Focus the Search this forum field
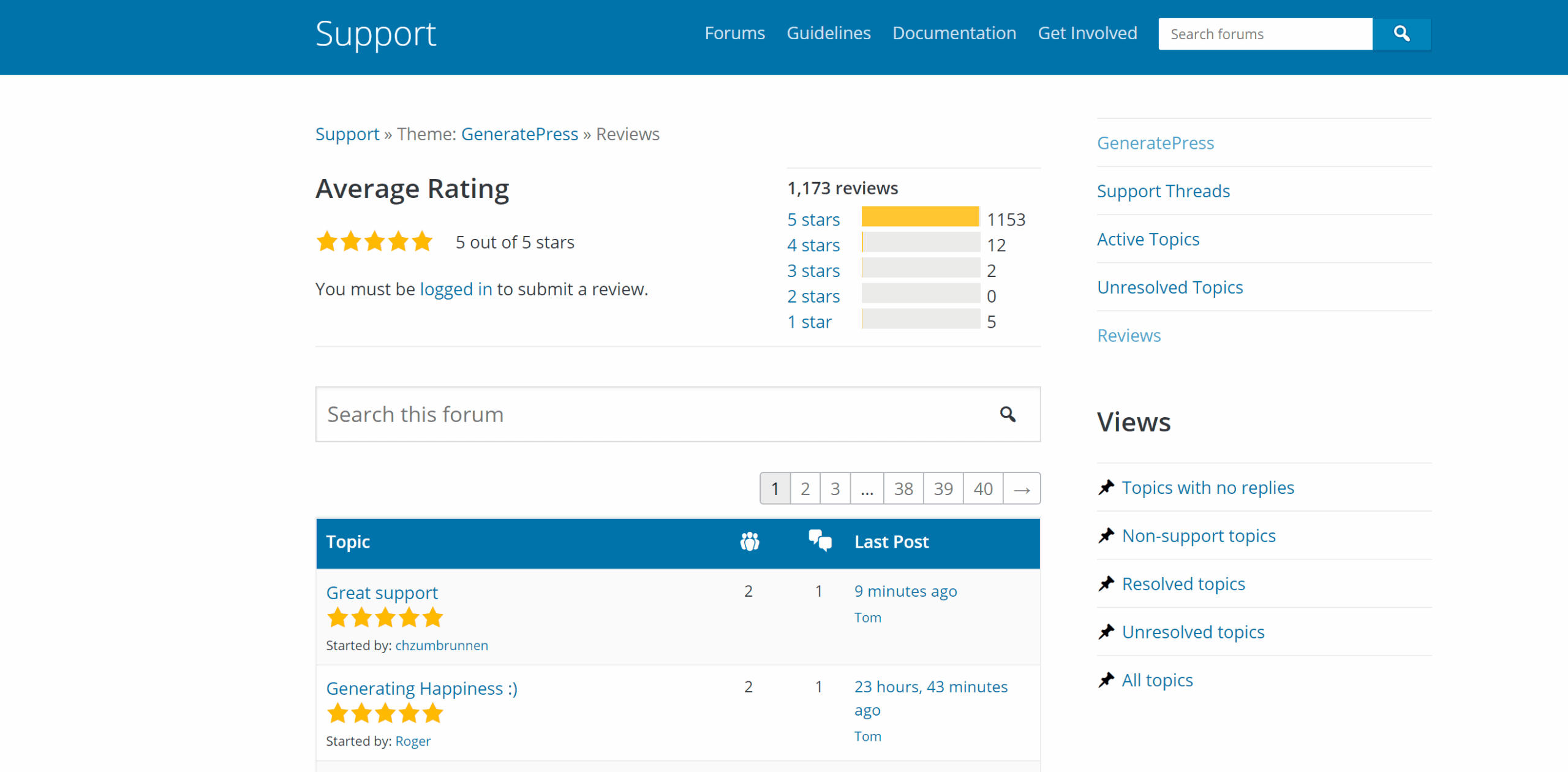 click(678, 414)
